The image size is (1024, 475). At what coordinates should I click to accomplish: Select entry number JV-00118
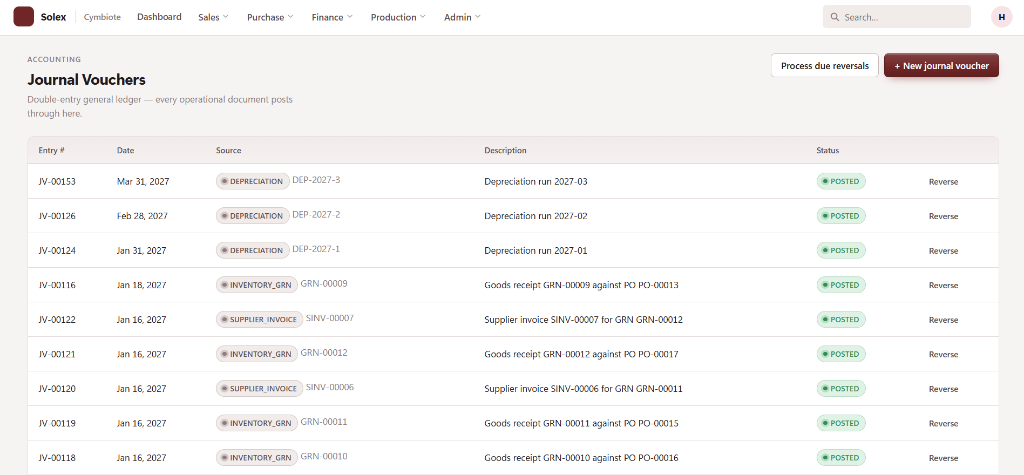(57, 458)
